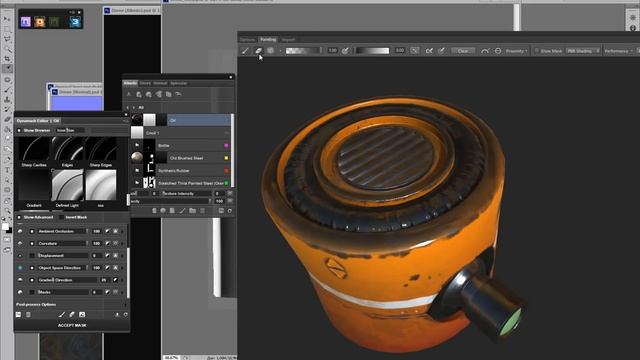The image size is (640, 360).
Task: Click the Clear button in 3DO toolbar
Action: coord(463,51)
